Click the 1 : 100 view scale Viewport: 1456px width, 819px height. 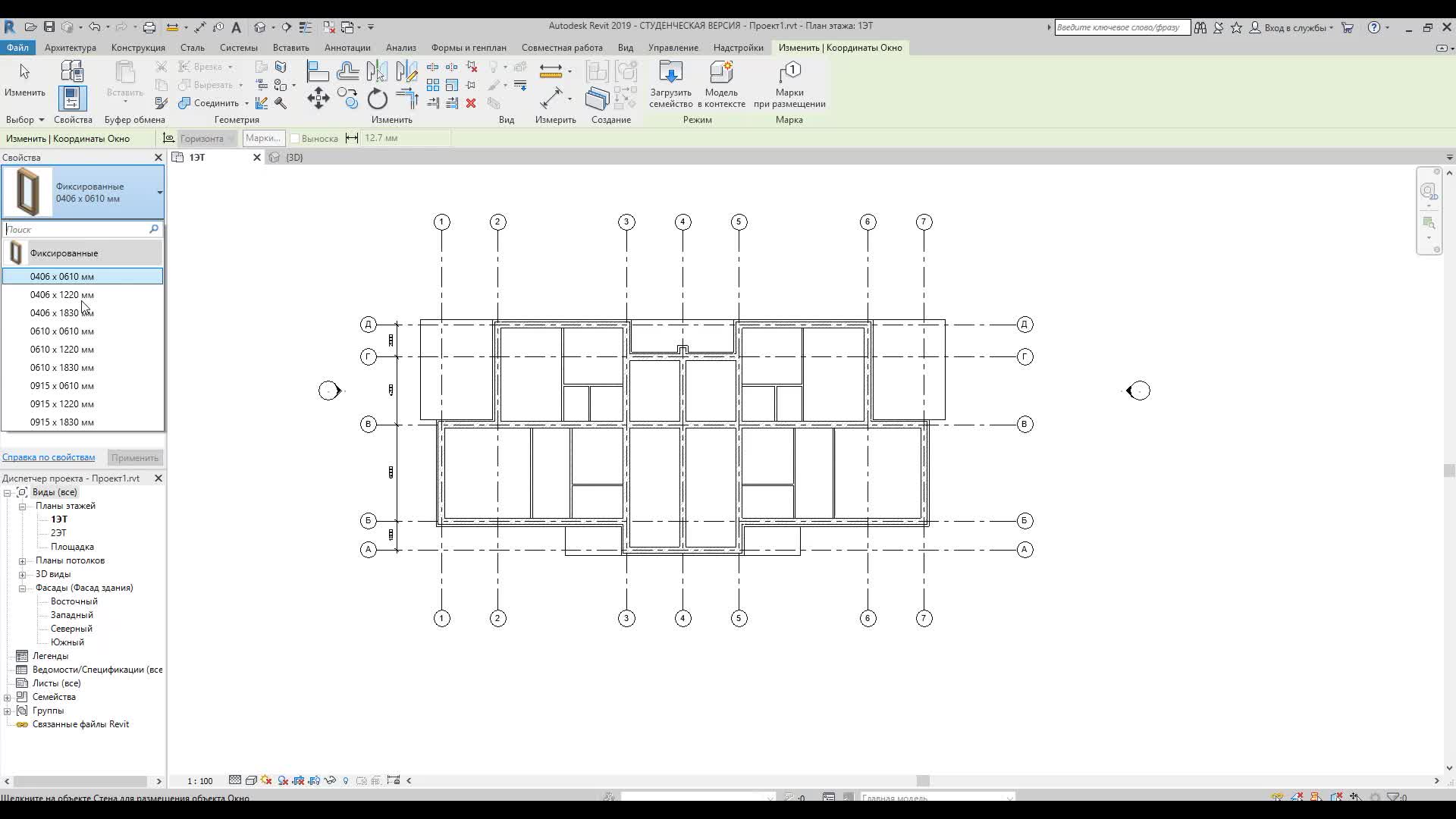click(200, 781)
